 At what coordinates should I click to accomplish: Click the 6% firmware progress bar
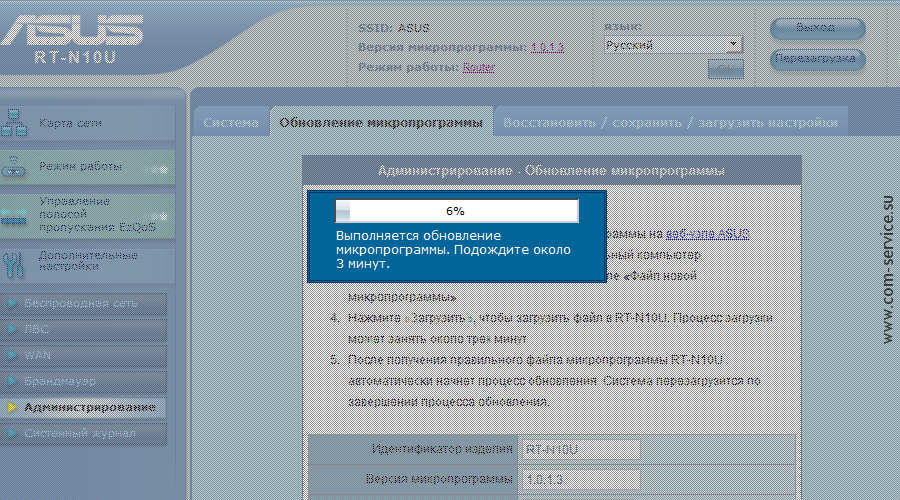[456, 211]
